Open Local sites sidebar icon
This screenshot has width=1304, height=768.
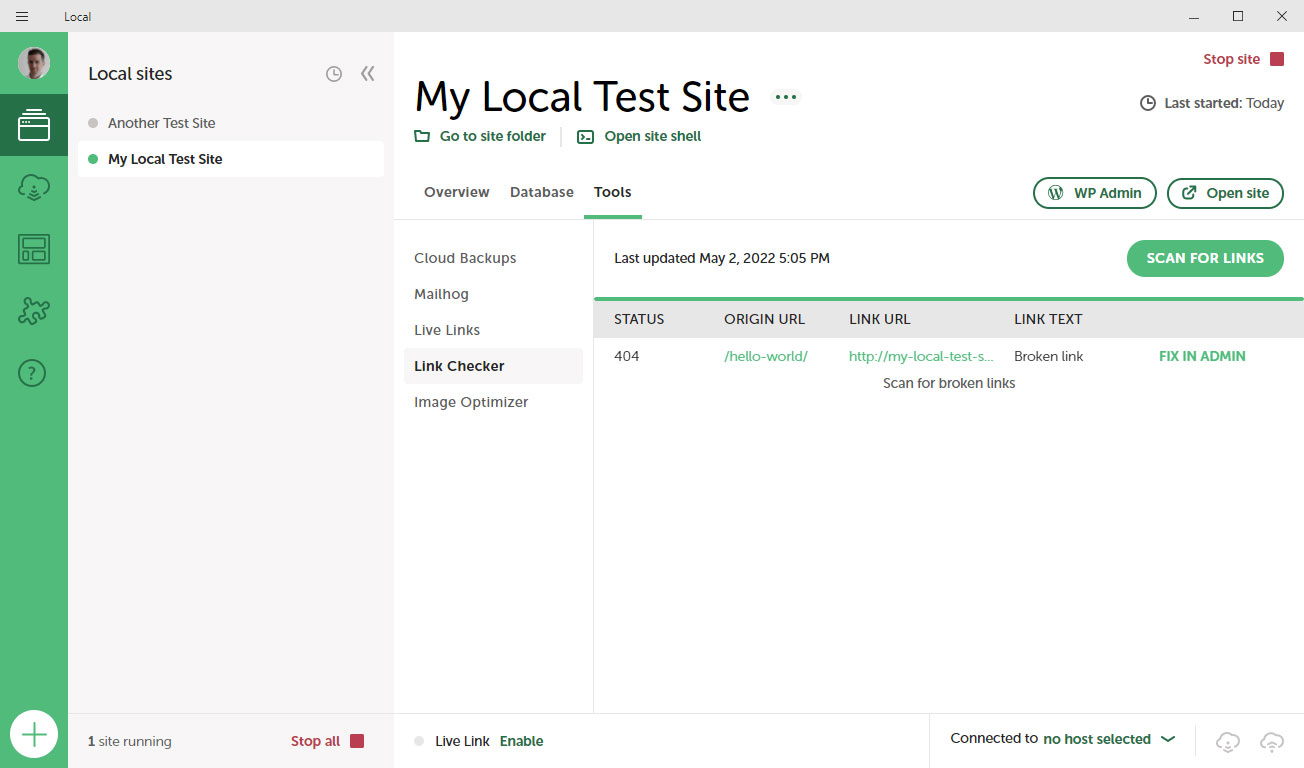34,125
